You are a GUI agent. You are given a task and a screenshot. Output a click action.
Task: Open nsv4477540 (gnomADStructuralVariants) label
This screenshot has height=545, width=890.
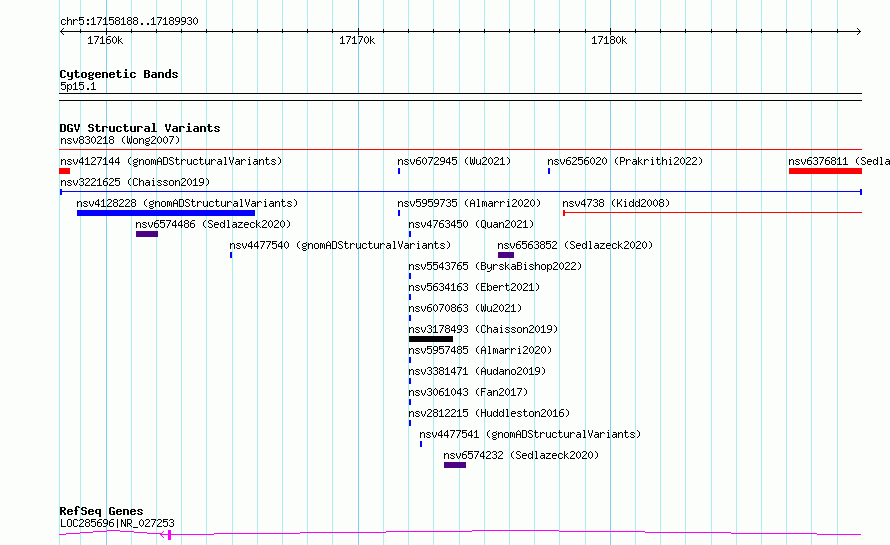340,245
